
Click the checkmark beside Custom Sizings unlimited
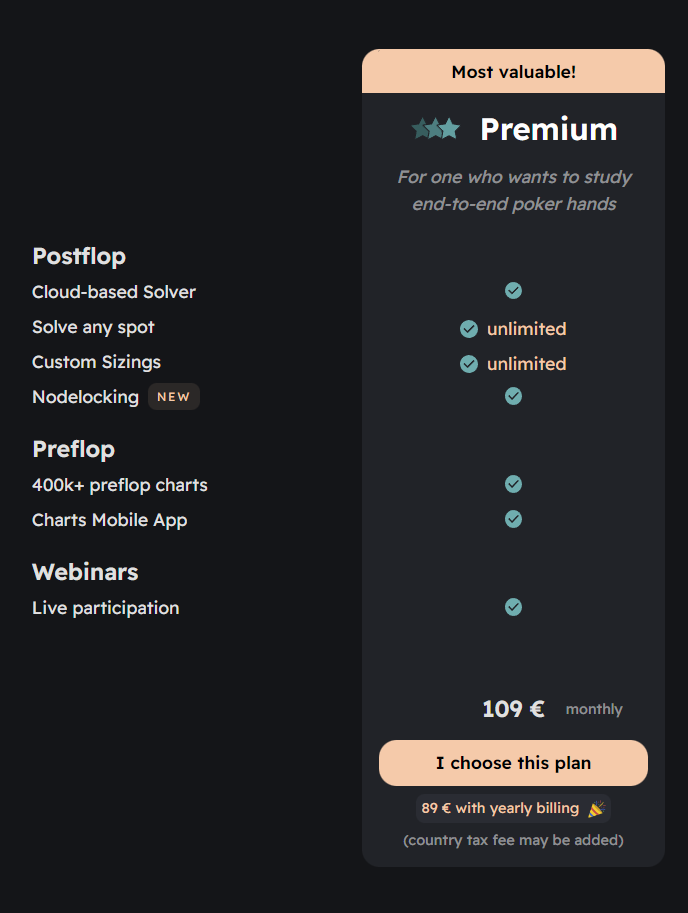[468, 364]
